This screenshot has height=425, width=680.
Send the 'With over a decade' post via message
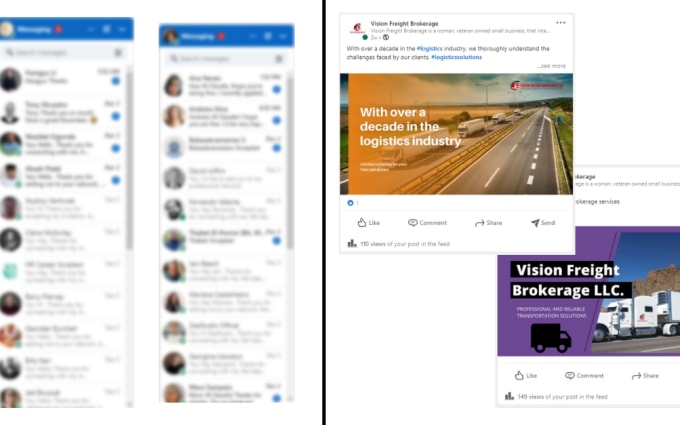[543, 222]
